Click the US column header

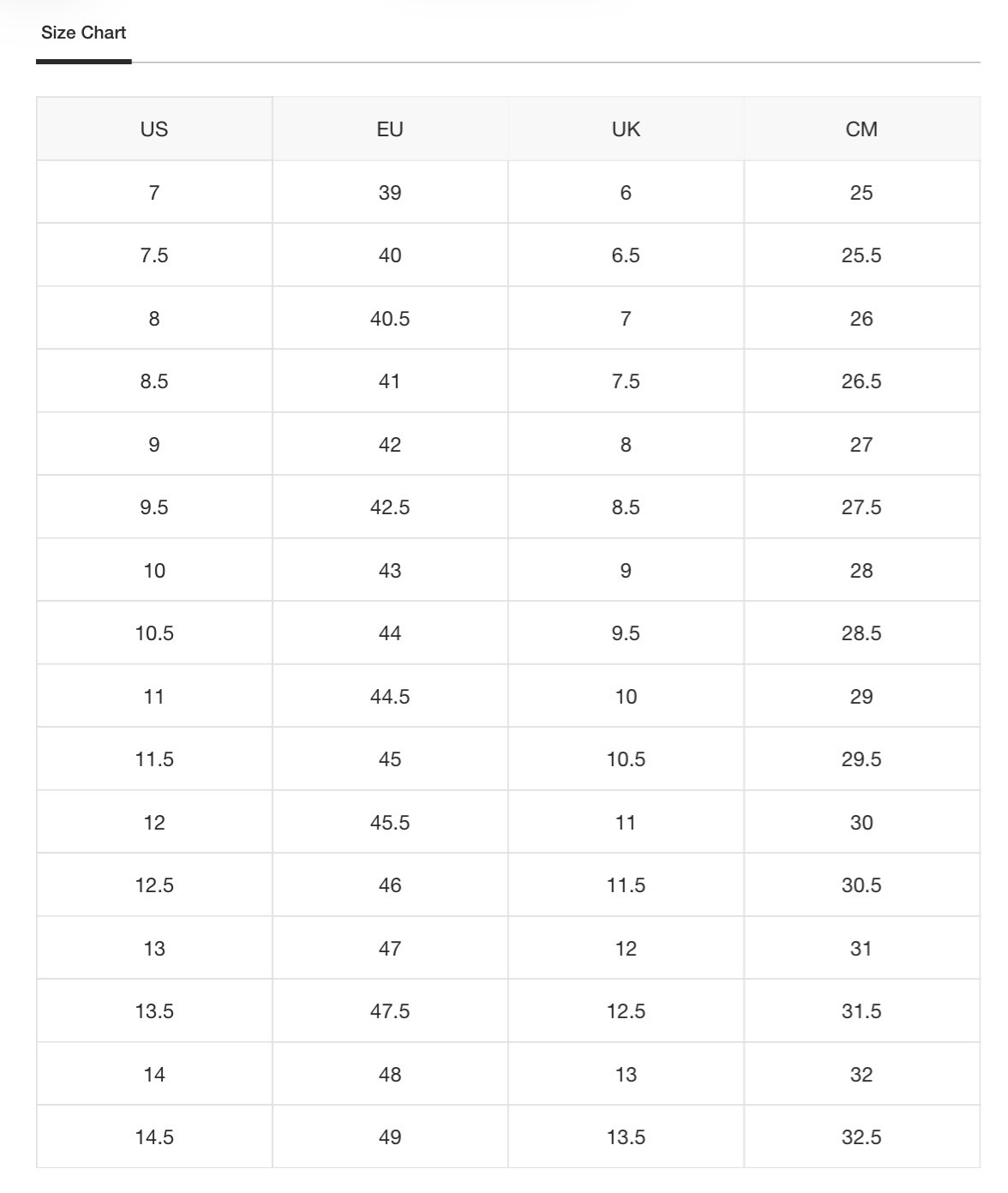(154, 129)
